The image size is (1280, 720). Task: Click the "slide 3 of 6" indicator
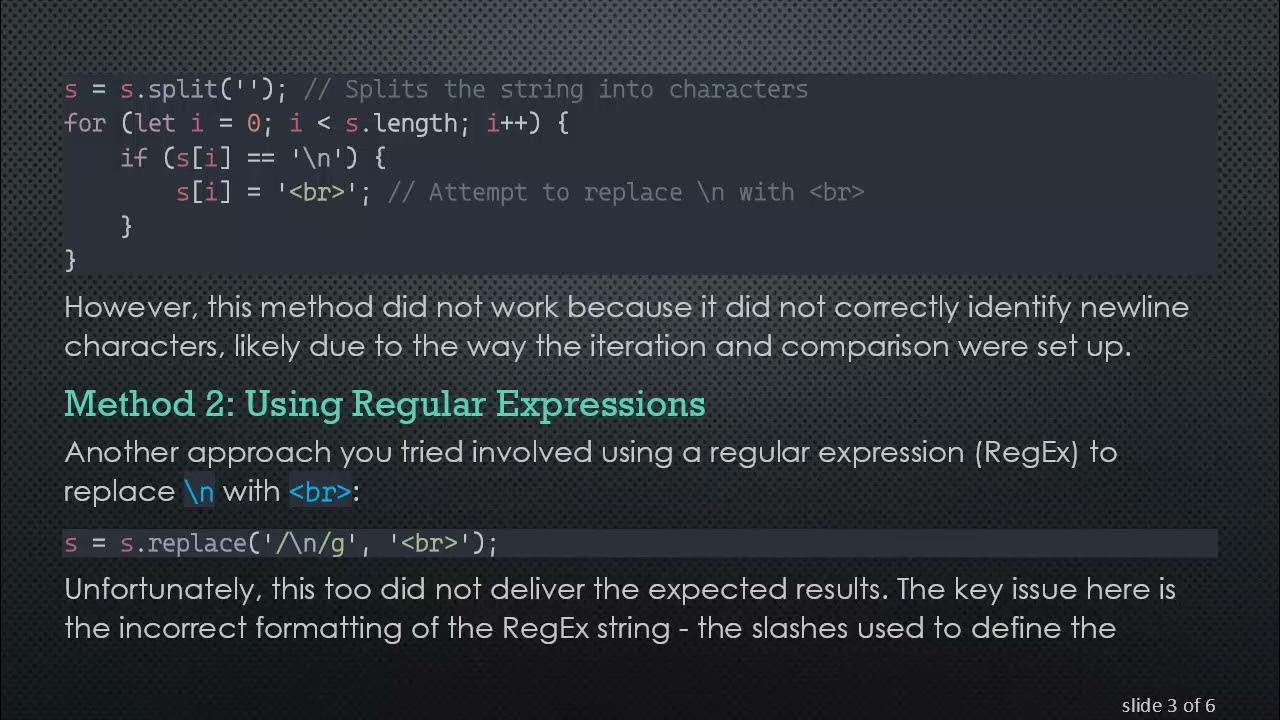pos(1168,705)
